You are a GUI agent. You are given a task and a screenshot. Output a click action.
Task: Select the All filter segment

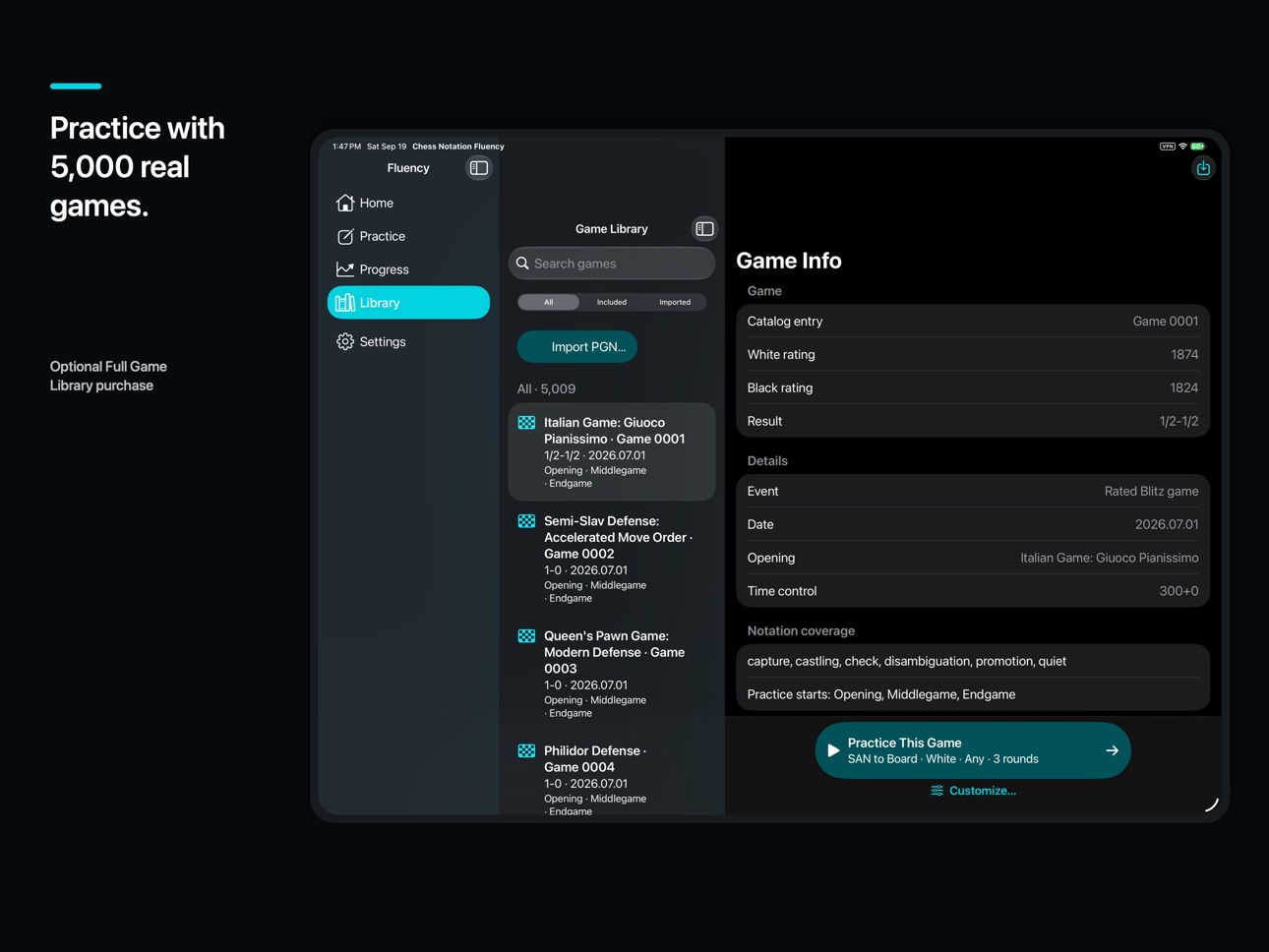[549, 302]
